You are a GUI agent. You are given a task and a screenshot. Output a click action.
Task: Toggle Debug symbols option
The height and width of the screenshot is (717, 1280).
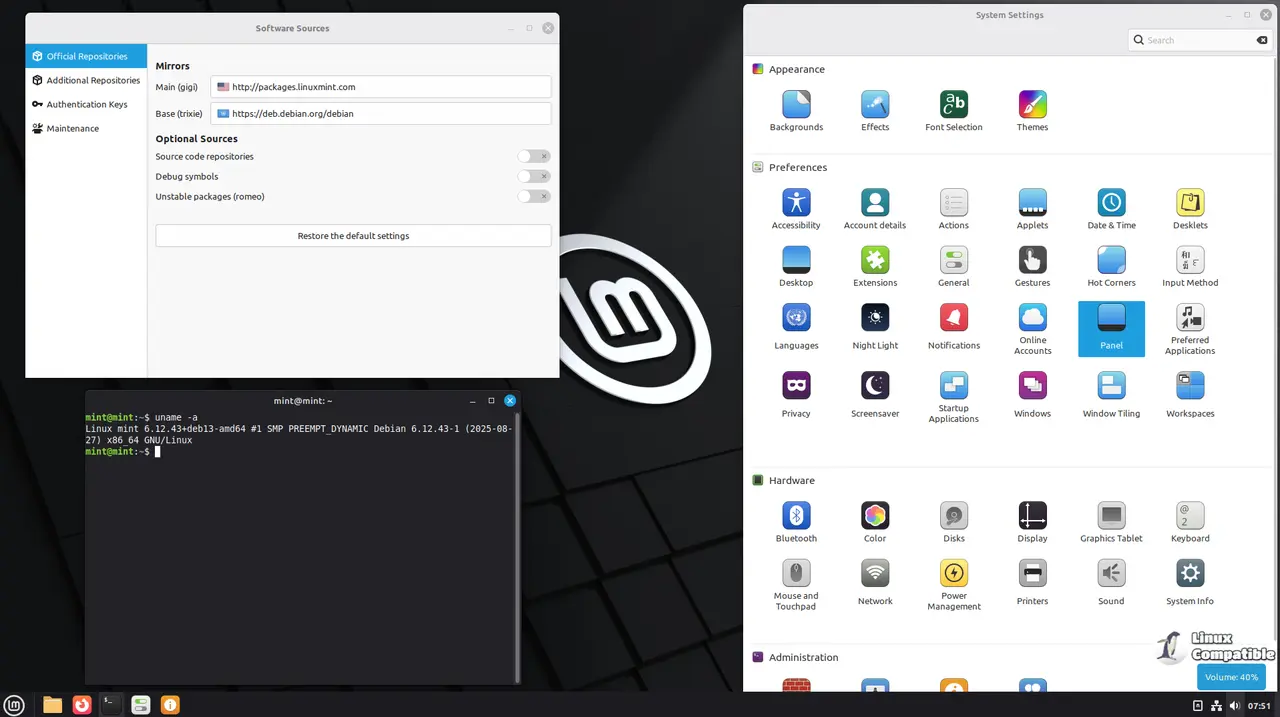point(534,176)
